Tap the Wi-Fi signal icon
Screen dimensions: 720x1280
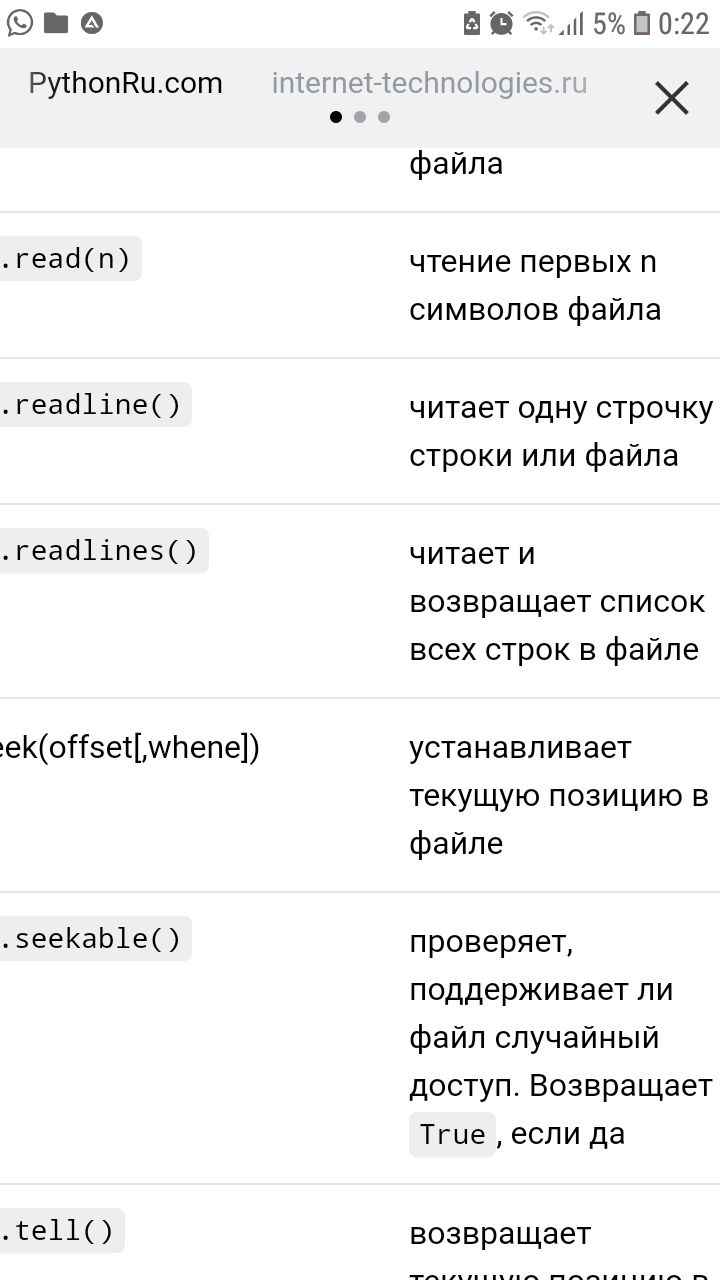537,23
